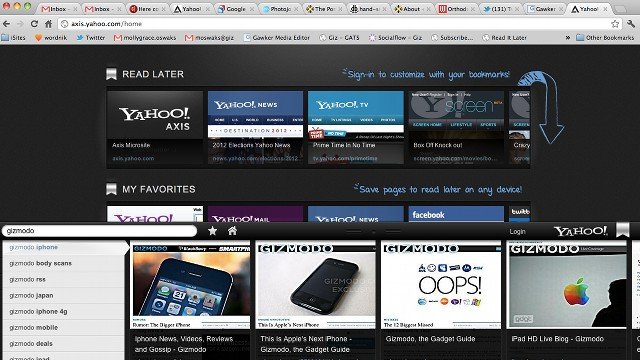The width and height of the screenshot is (640, 360).
Task: Click the Login link in Axis bar
Action: pyautogui.click(x=517, y=231)
